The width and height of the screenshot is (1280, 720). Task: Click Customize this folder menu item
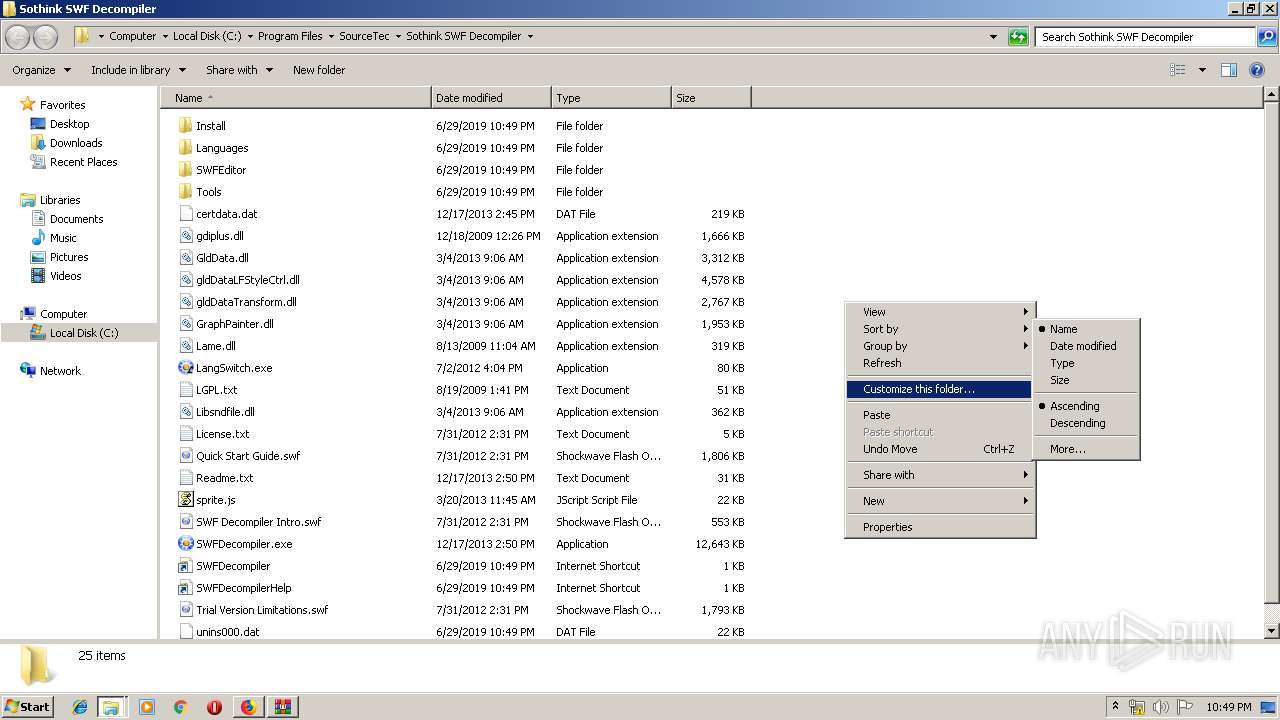coord(940,389)
